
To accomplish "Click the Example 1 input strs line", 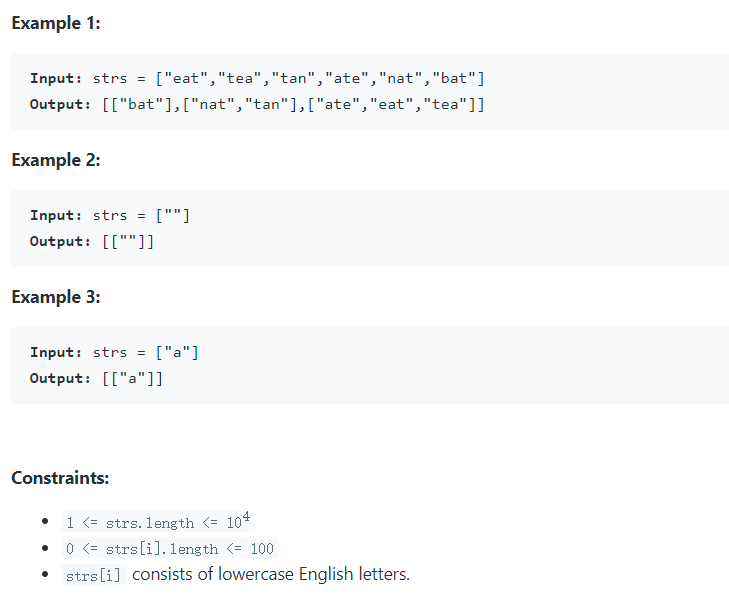I will (257, 79).
